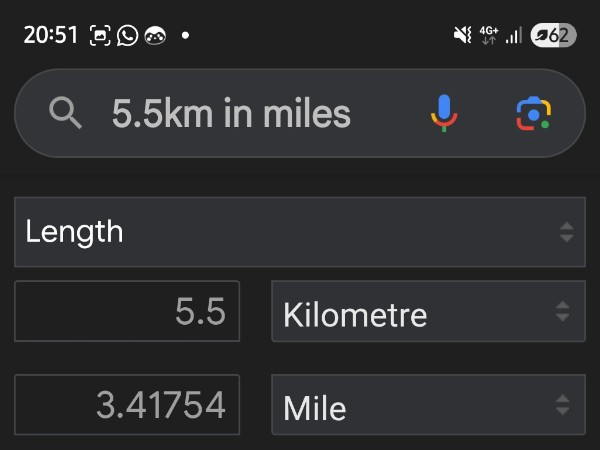Start voice search with microphone icon

[x=444, y=113]
